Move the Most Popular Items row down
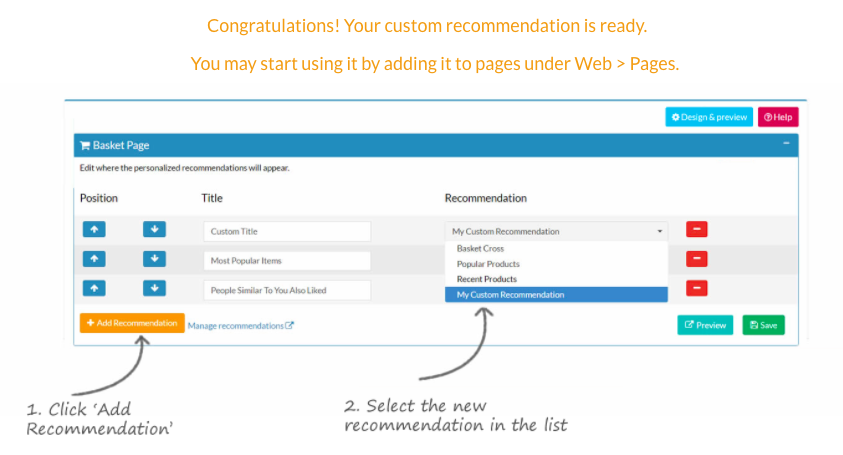Screen dimensions: 843x455 coord(154,259)
